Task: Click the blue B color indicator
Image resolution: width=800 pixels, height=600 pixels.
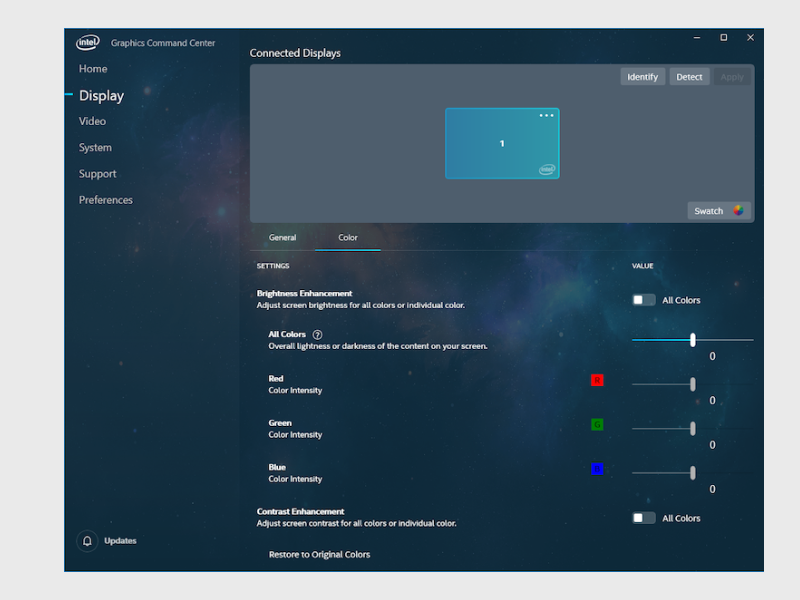Action: click(597, 468)
